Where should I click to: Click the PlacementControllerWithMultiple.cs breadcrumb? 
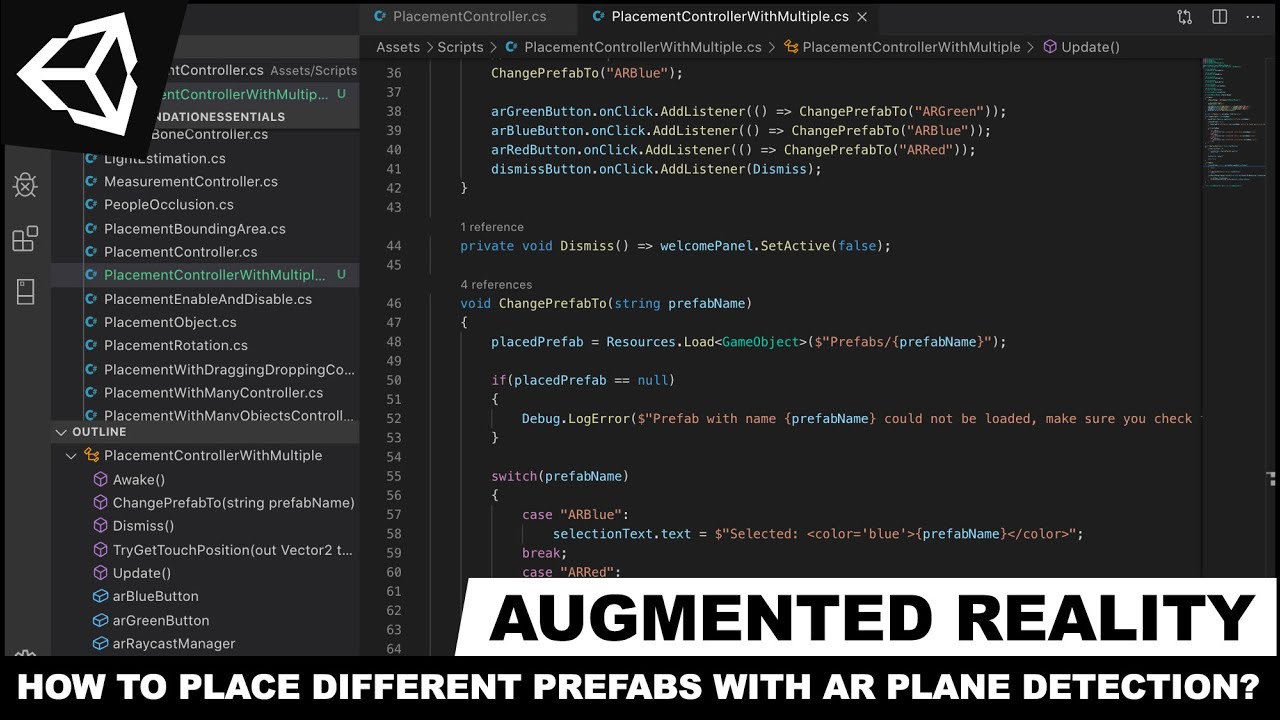point(642,47)
